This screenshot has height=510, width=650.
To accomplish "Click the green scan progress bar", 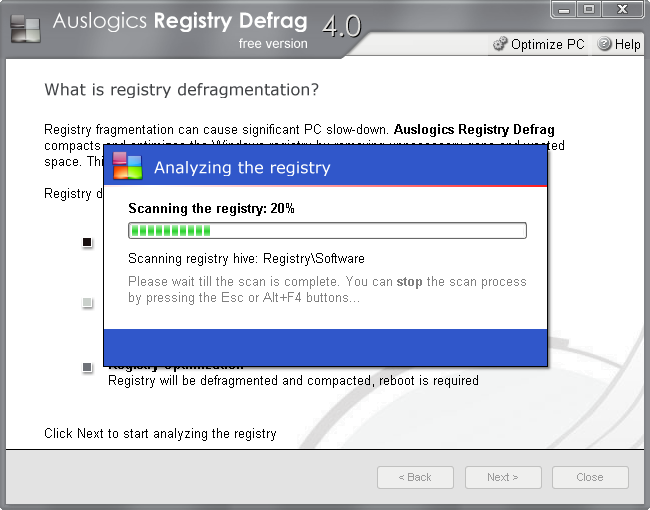I will [x=327, y=231].
